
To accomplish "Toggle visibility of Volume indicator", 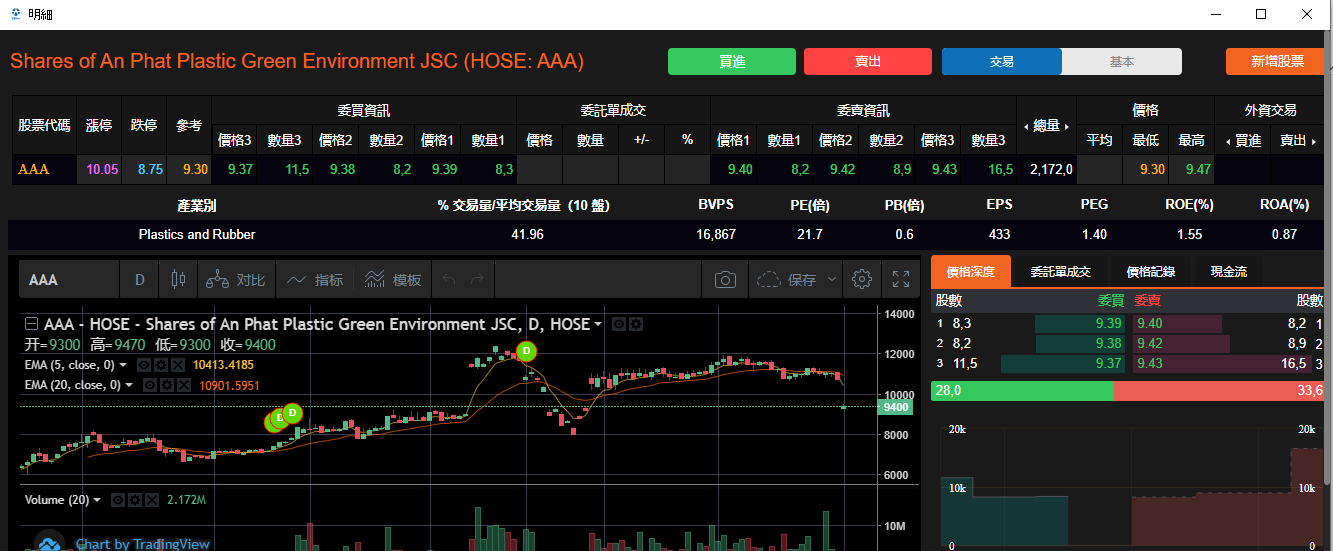I will click(118, 500).
